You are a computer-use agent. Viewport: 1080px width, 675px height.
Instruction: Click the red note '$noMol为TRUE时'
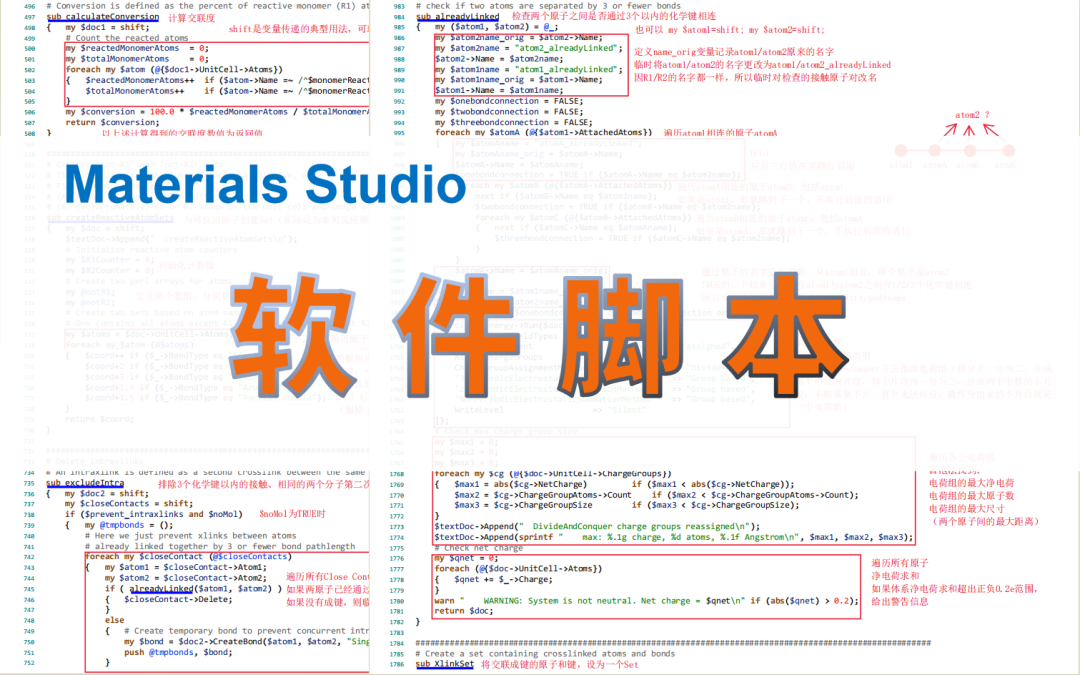point(292,514)
